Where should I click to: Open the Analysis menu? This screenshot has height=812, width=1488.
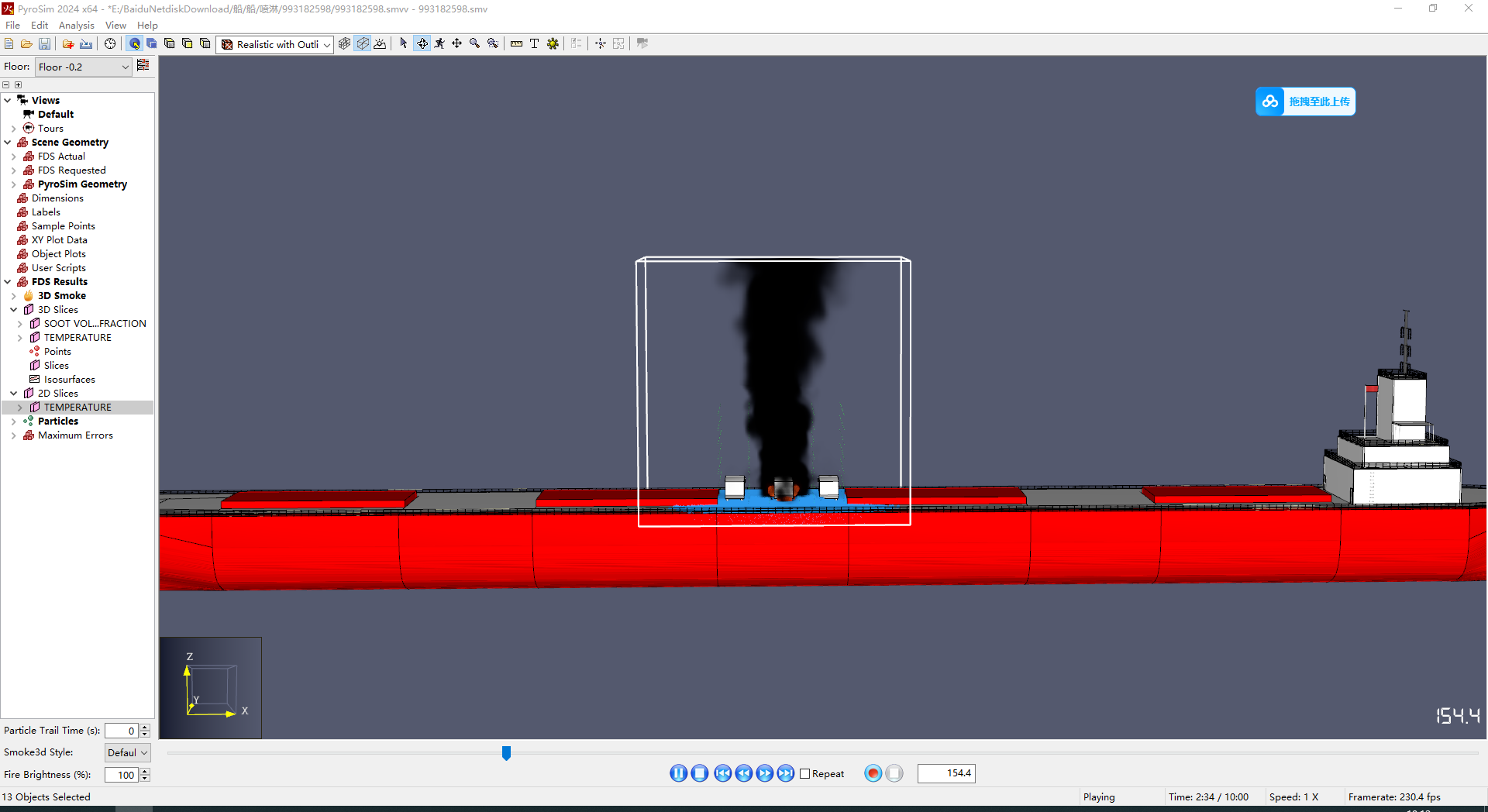point(76,25)
